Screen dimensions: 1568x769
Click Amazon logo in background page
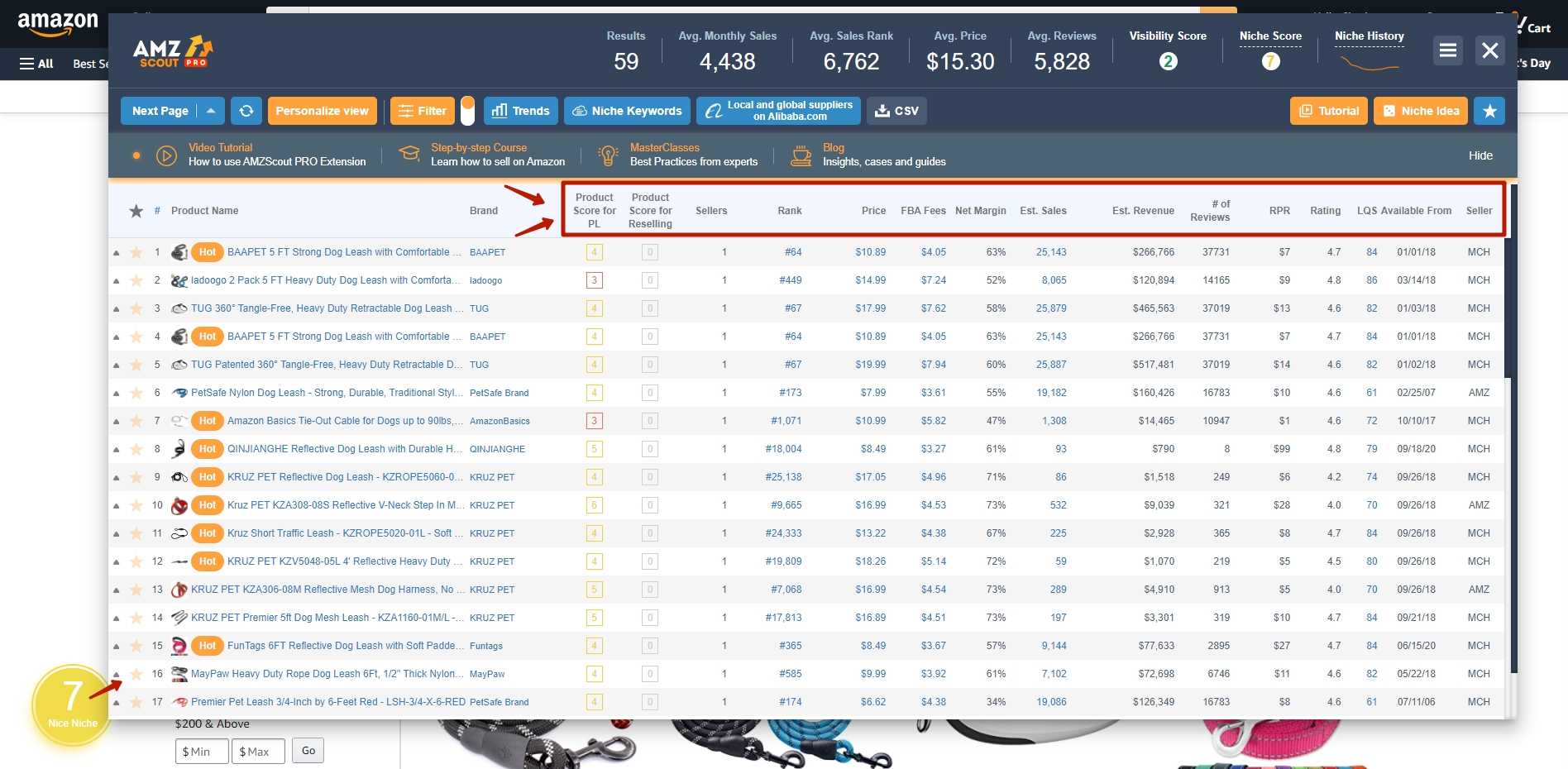[58, 24]
